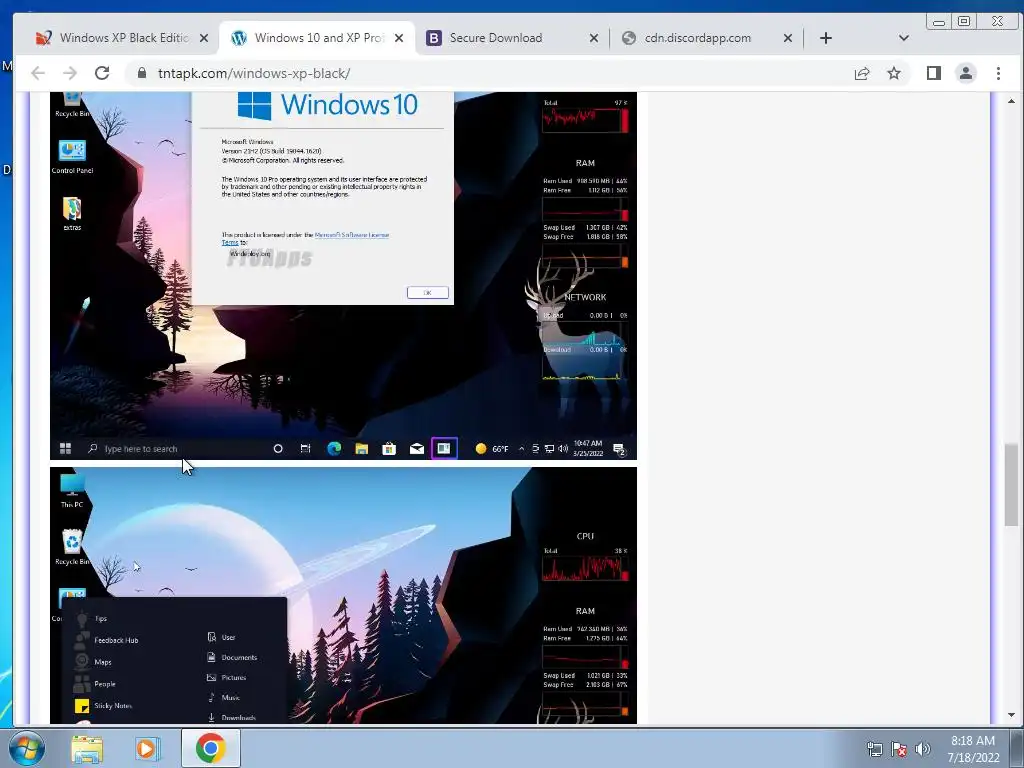
Task: Click the vertical scrollbar thumb
Action: click(1011, 485)
